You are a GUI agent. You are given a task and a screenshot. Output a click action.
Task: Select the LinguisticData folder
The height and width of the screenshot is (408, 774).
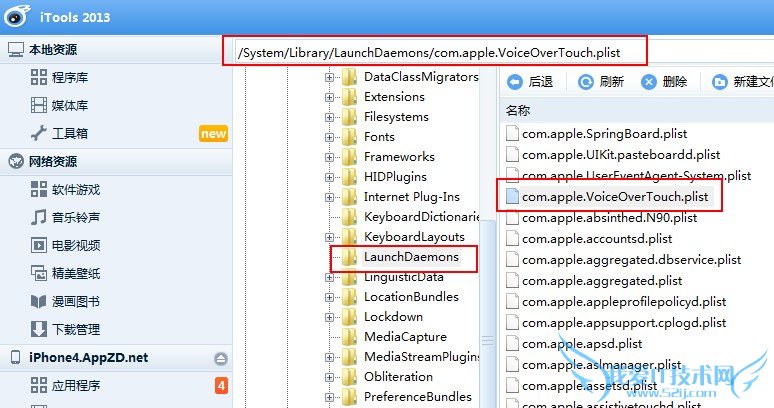(x=404, y=277)
